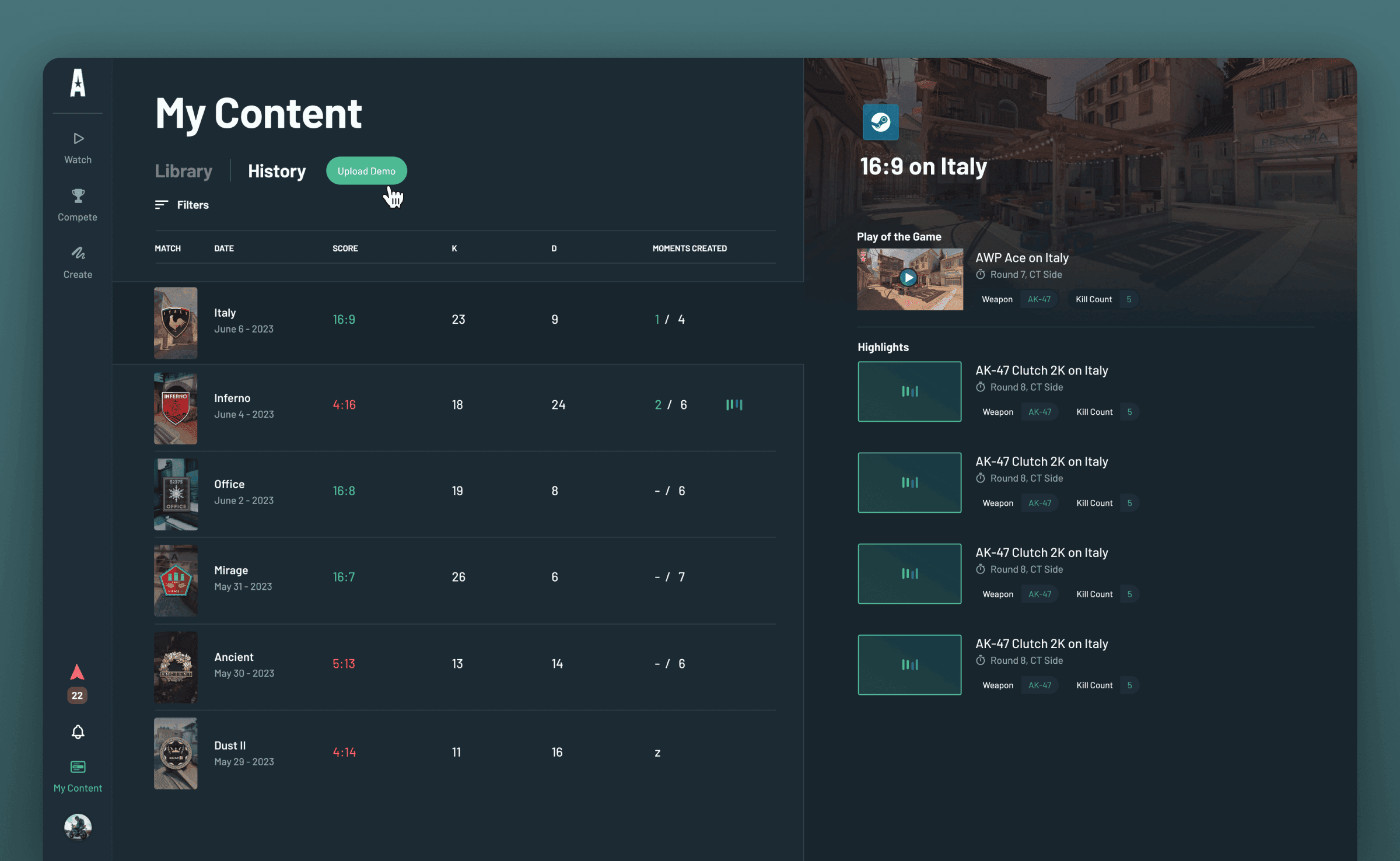1400x861 pixels.
Task: Select the Ancient match name
Action: point(234,657)
